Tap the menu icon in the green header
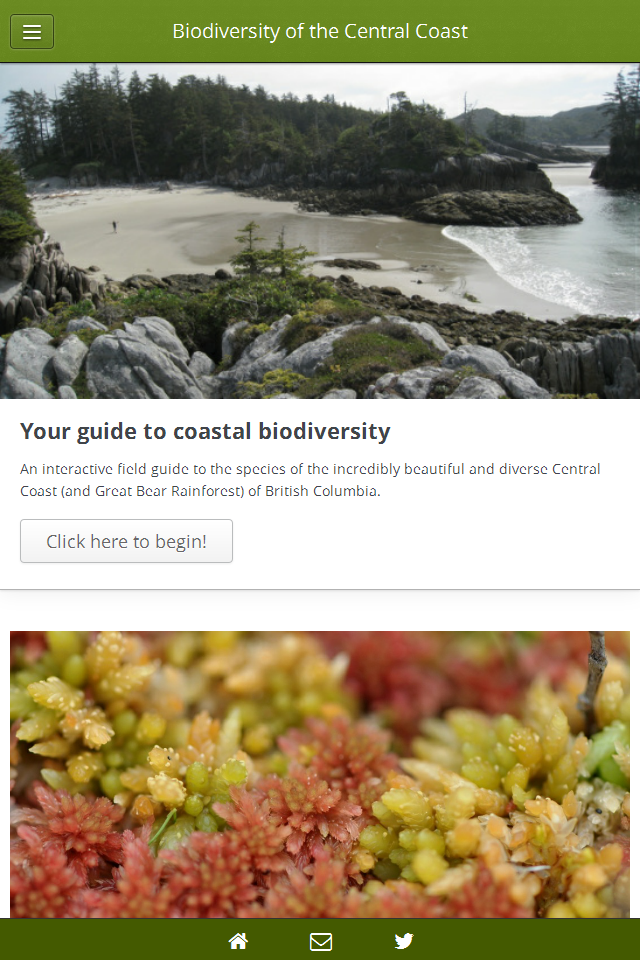 pos(32,31)
